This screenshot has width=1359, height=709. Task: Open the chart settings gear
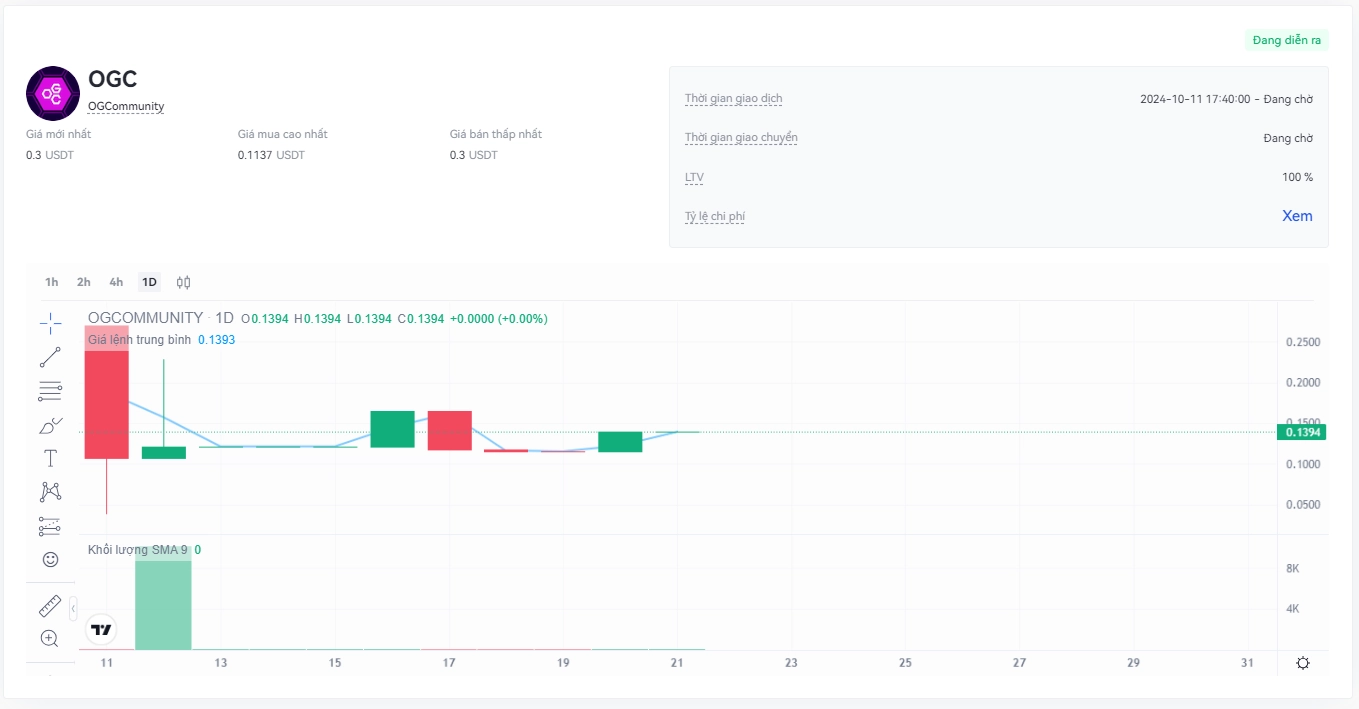[1302, 662]
